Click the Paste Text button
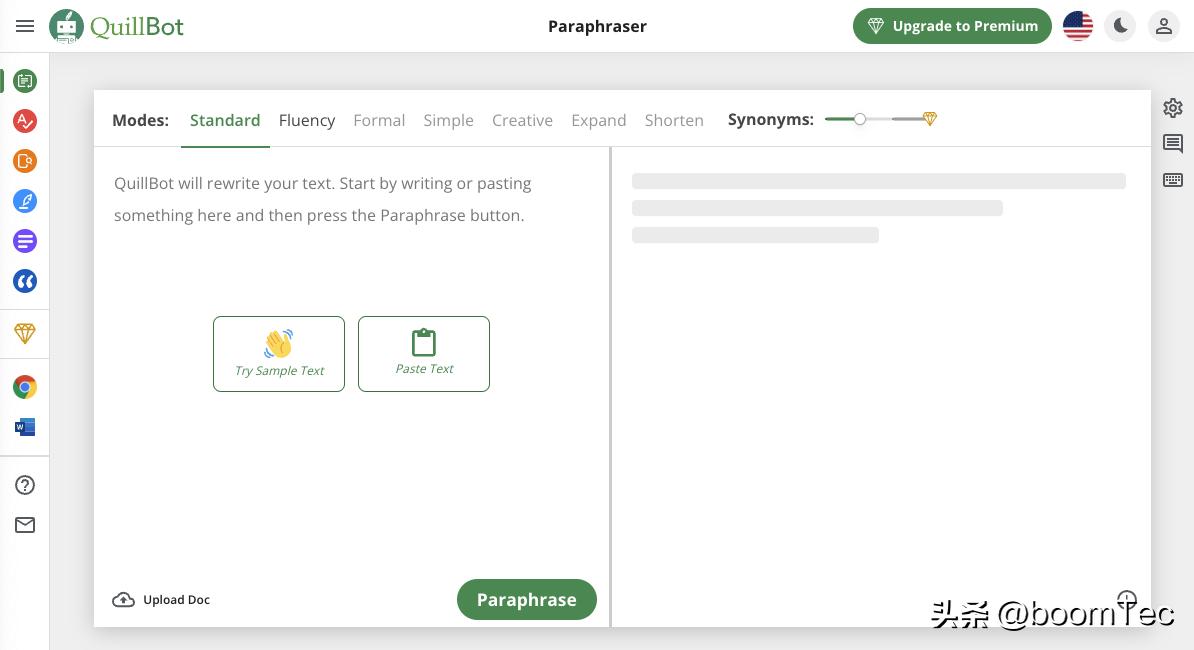The image size is (1194, 650). [424, 354]
